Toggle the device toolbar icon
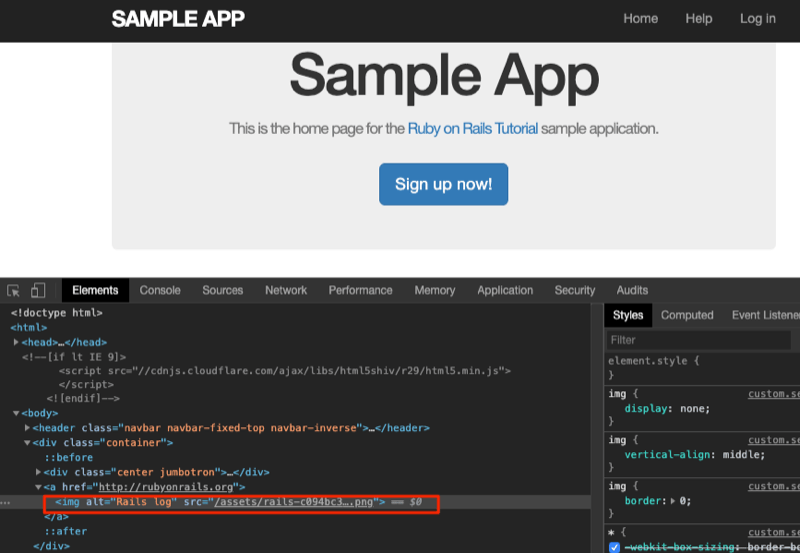Screen dimensions: 800x553 coord(38,290)
